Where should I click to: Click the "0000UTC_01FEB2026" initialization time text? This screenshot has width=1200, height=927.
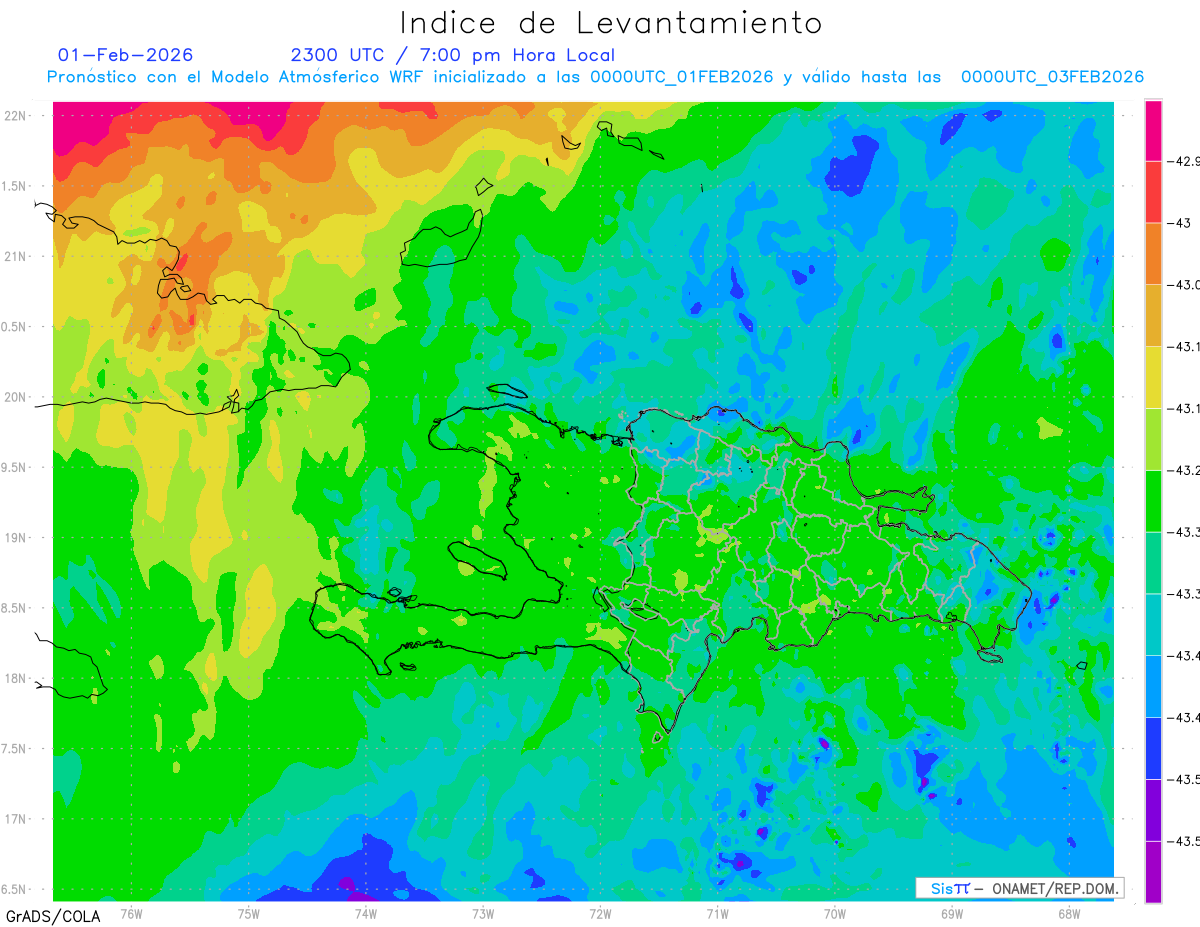682,77
